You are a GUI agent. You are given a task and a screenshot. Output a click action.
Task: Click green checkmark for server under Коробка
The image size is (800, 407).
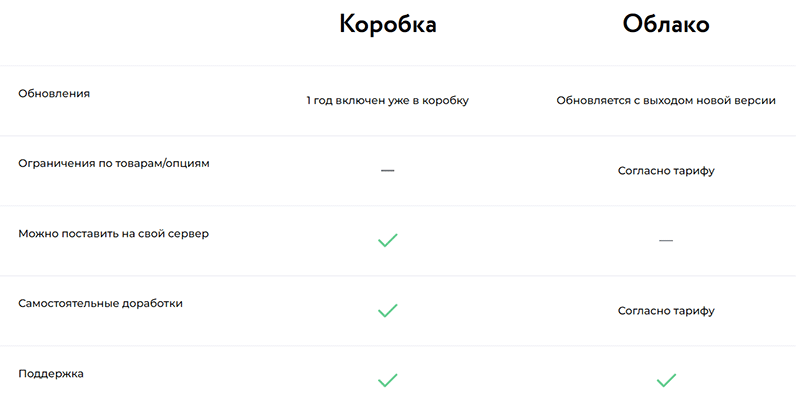pos(388,240)
